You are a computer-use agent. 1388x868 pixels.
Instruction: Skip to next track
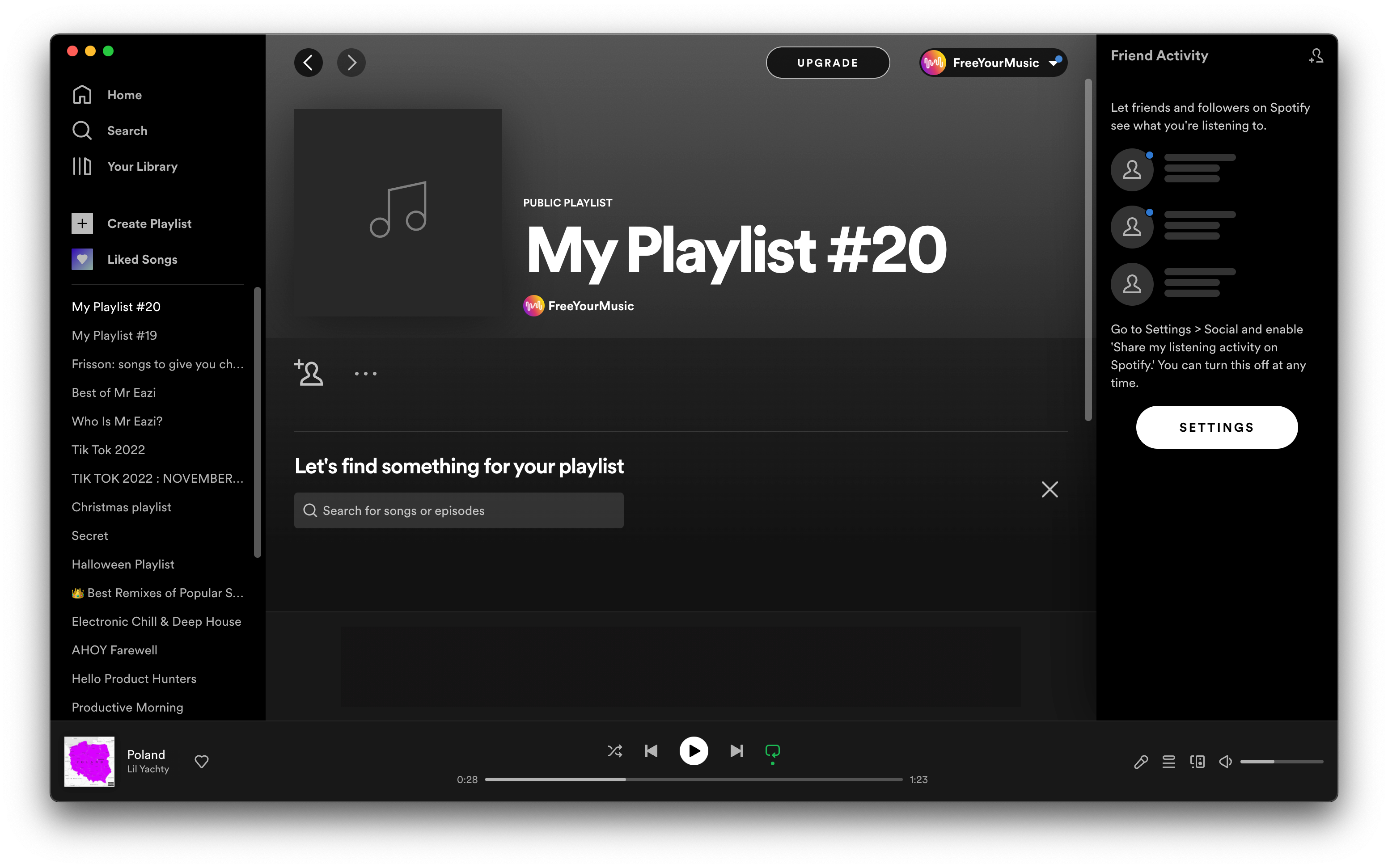(x=737, y=751)
